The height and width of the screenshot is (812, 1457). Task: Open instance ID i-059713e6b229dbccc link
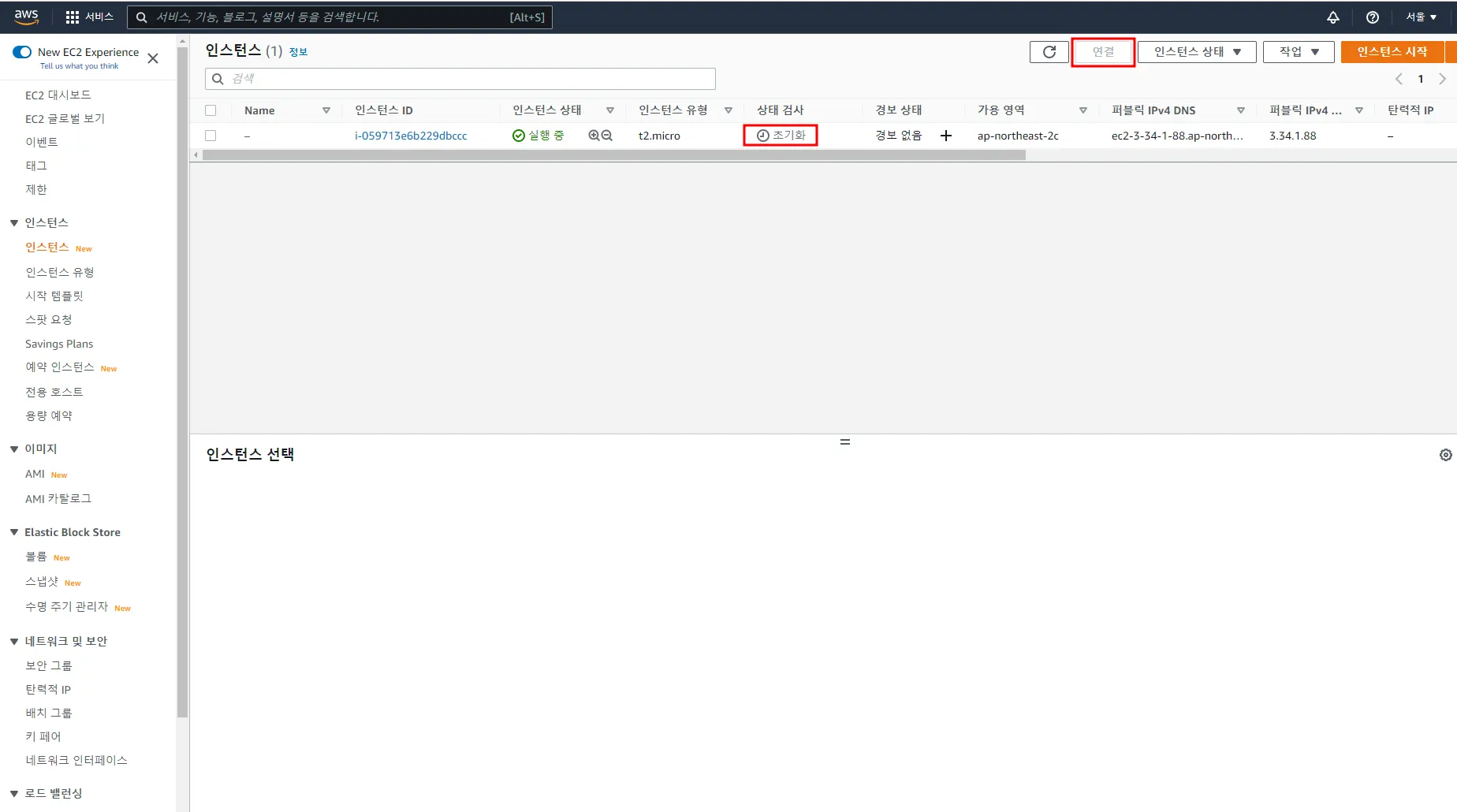click(411, 136)
